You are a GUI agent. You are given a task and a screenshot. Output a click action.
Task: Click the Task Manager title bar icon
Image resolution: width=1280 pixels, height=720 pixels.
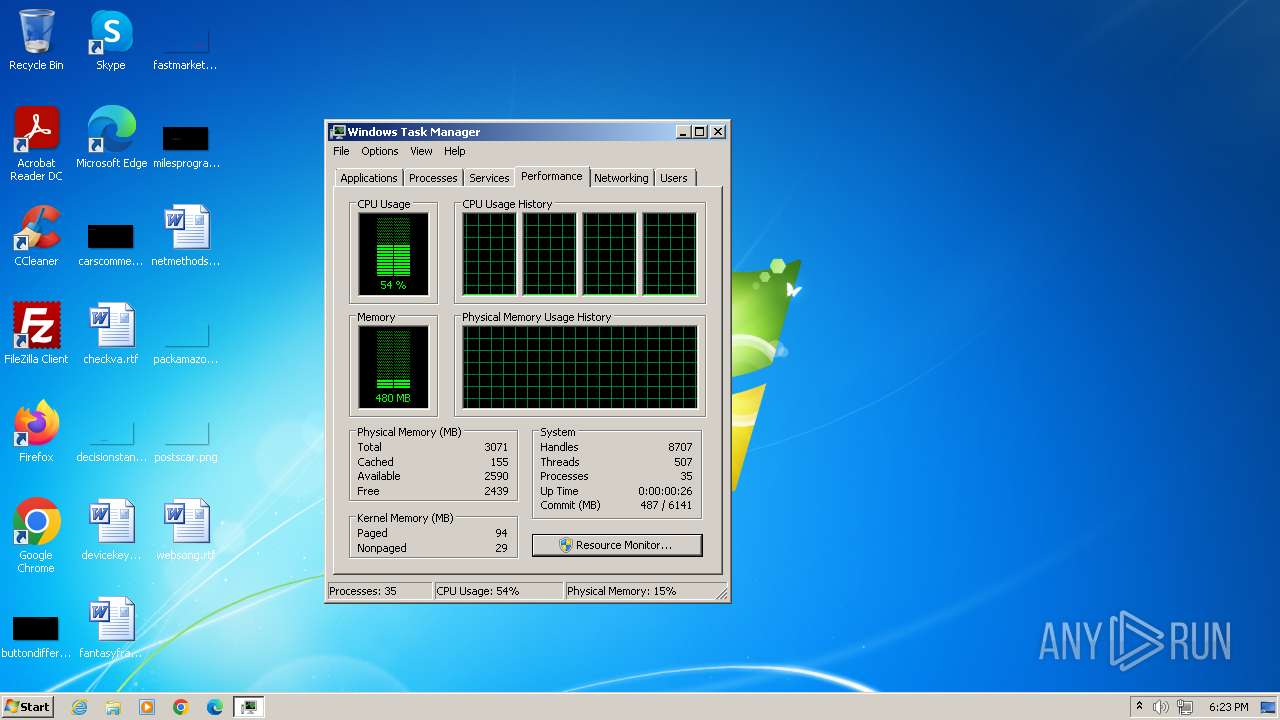(x=338, y=132)
